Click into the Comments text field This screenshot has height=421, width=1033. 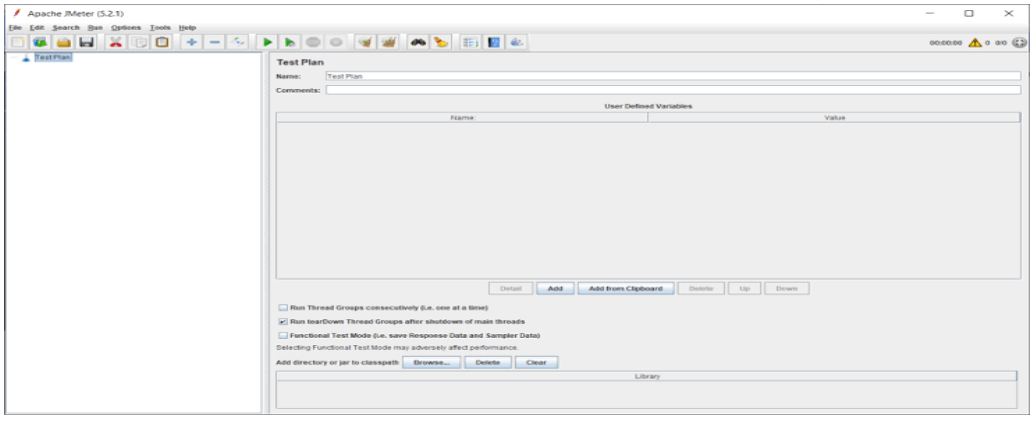(x=672, y=90)
